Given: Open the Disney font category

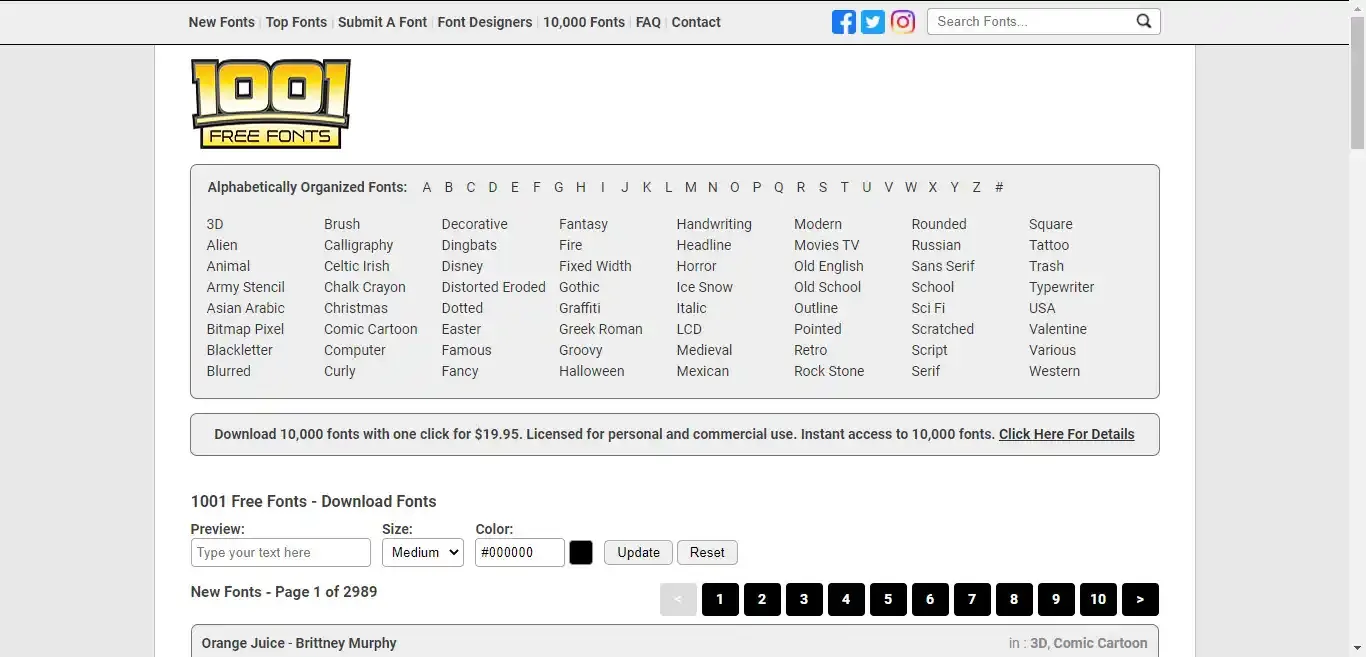Looking at the screenshot, I should click(462, 266).
